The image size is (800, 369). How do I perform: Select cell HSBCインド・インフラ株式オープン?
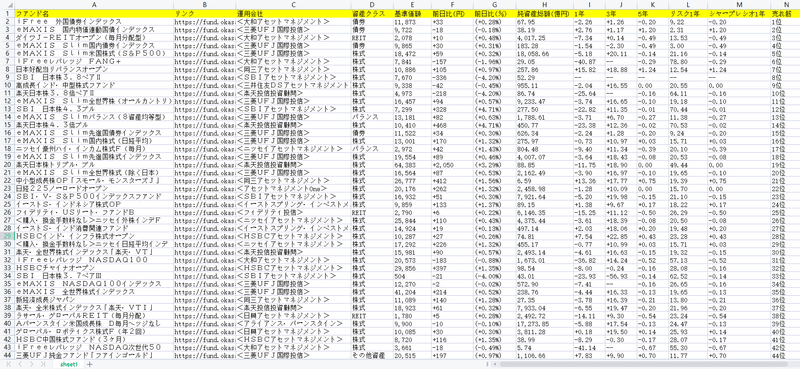tap(94, 236)
